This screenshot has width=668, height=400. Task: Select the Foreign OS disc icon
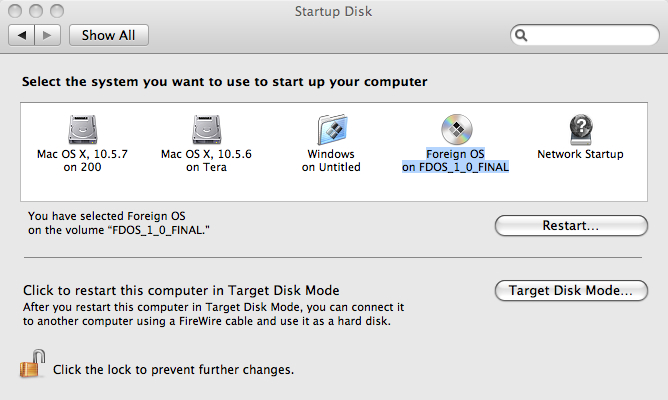456,129
